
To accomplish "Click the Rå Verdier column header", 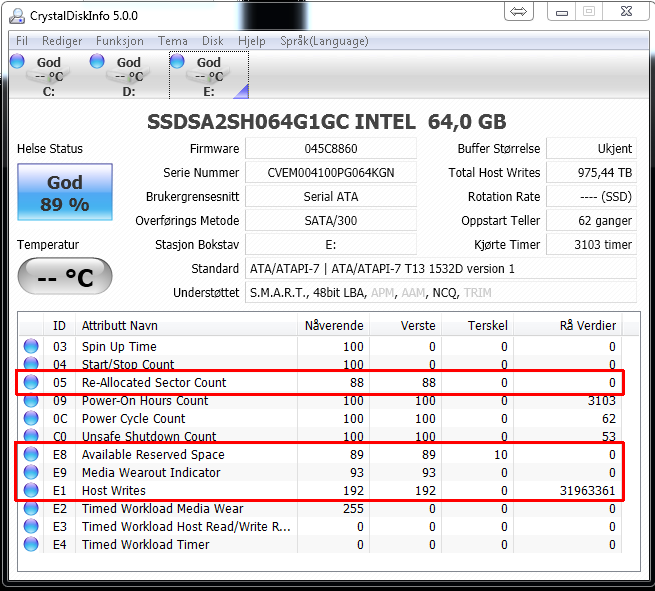I will point(568,325).
